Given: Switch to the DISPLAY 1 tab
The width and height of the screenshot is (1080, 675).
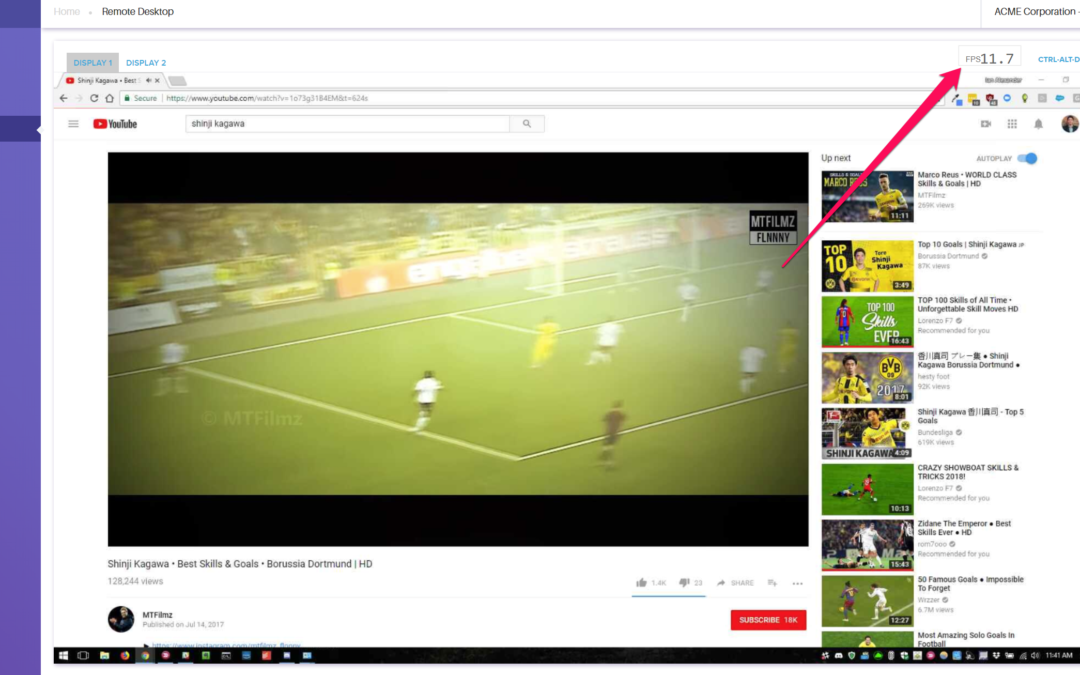Looking at the screenshot, I should (92, 63).
